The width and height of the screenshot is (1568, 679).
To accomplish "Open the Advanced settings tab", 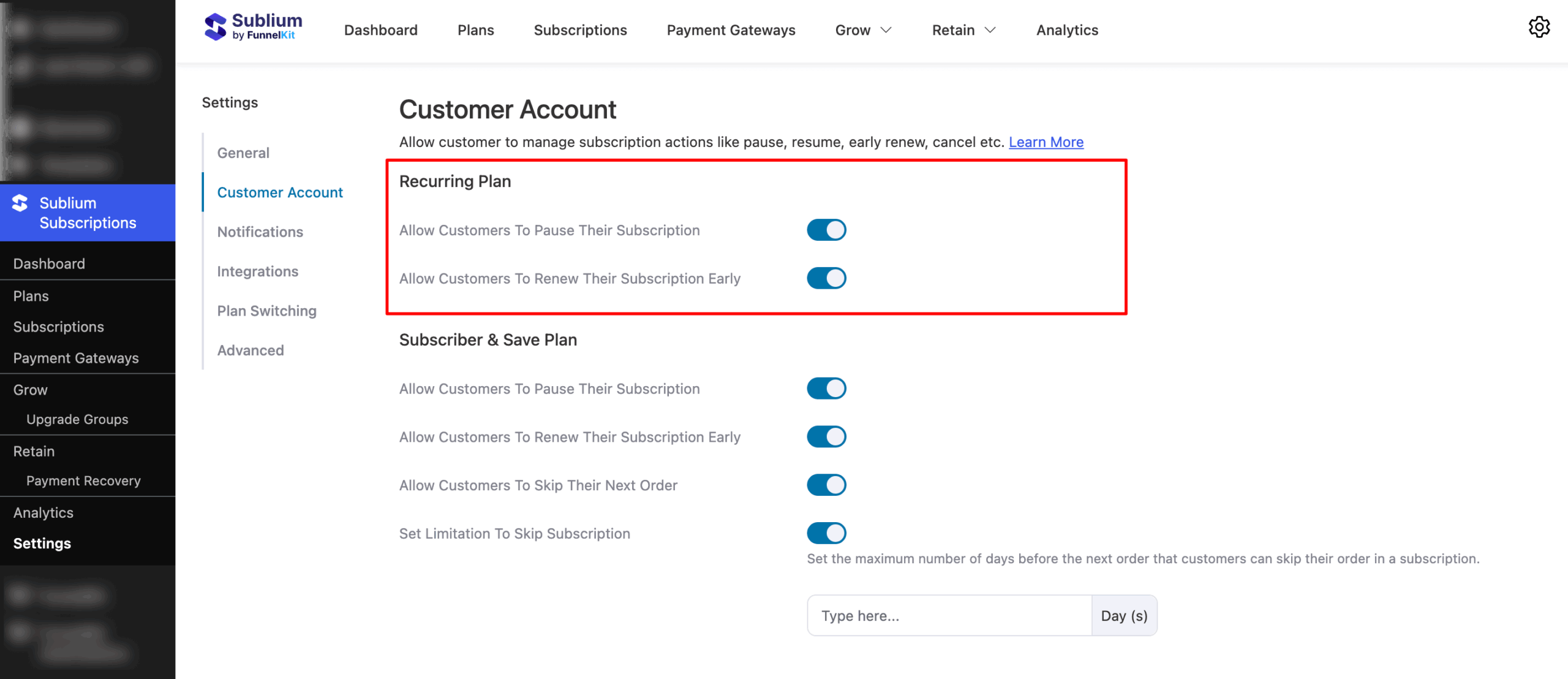I will pyautogui.click(x=250, y=350).
